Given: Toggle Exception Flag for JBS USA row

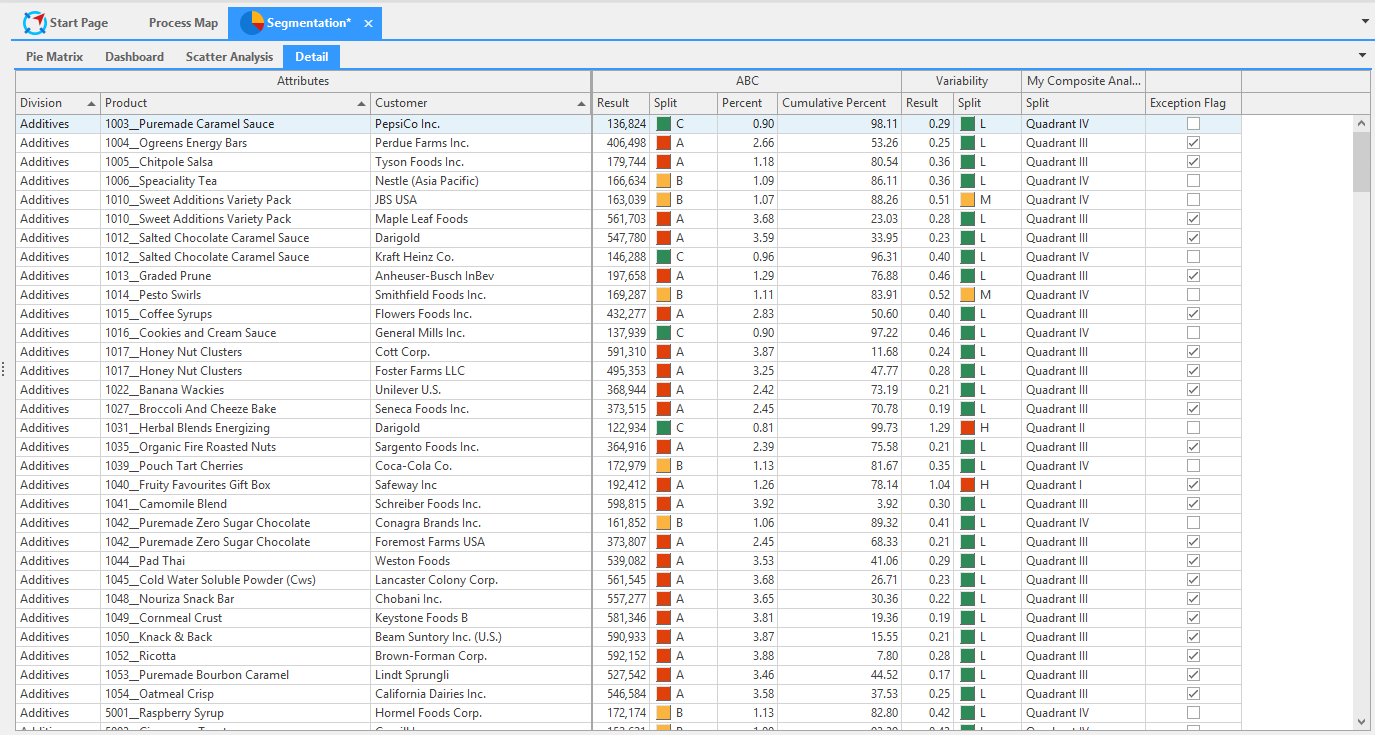Looking at the screenshot, I should [x=1193, y=200].
